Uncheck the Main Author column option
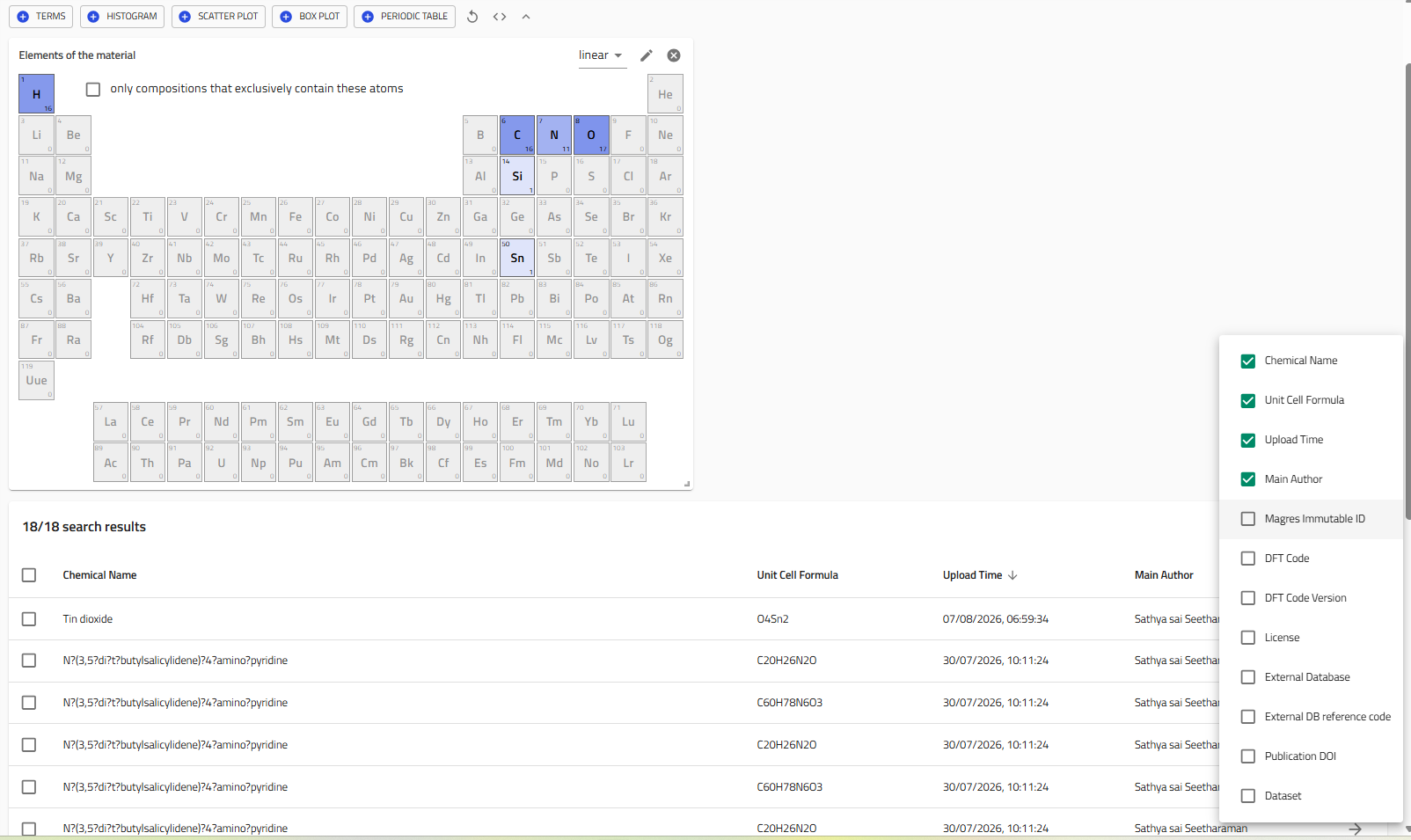This screenshot has width=1411, height=840. (1248, 479)
